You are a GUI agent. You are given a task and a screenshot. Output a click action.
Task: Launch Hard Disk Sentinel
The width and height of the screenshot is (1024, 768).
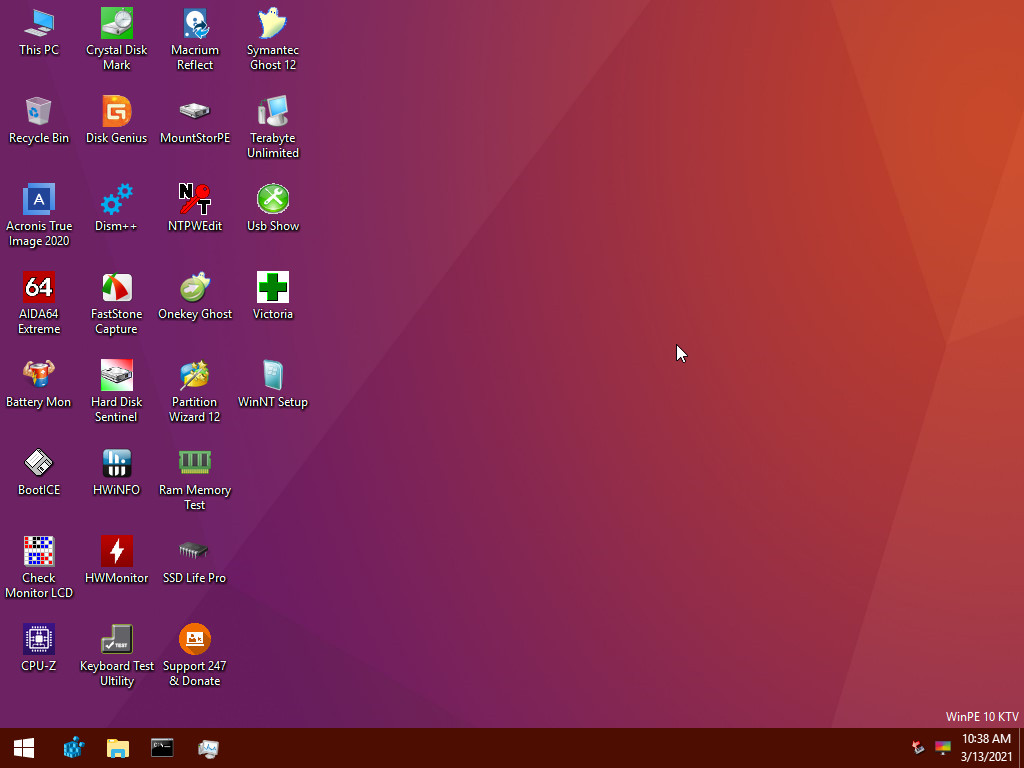click(x=116, y=392)
